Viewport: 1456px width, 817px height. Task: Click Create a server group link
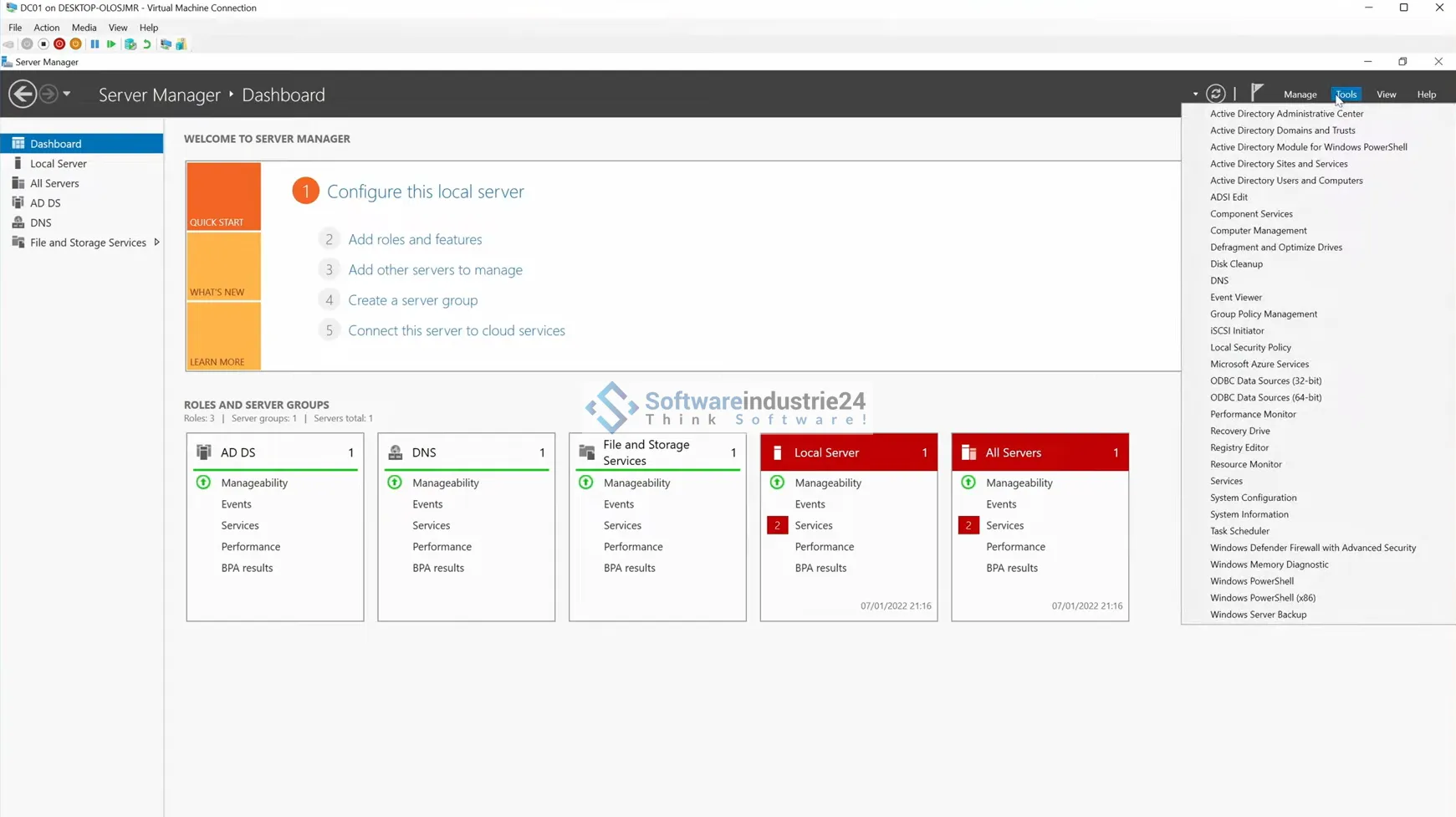412,300
